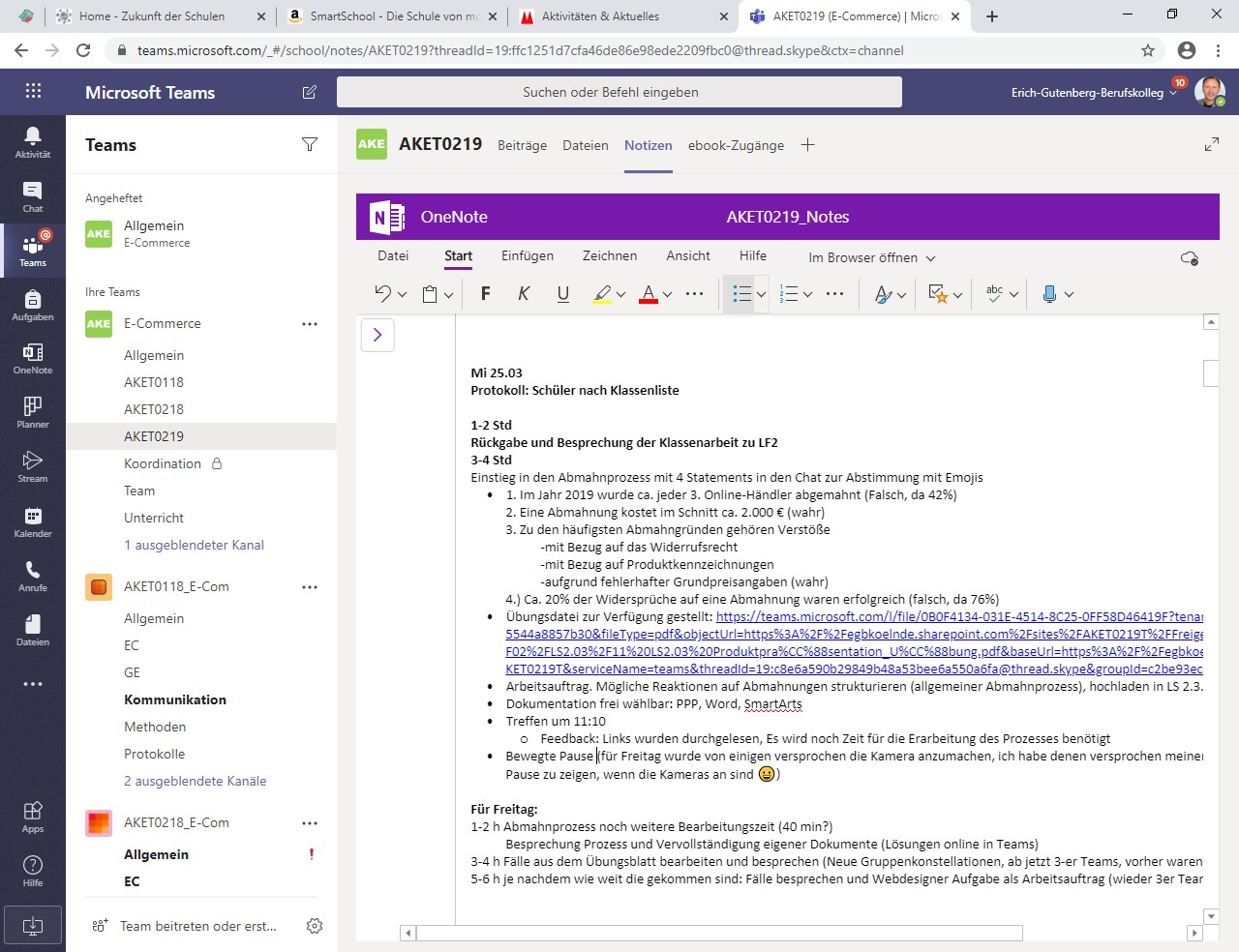Open the Teams list filter funnel

310,144
